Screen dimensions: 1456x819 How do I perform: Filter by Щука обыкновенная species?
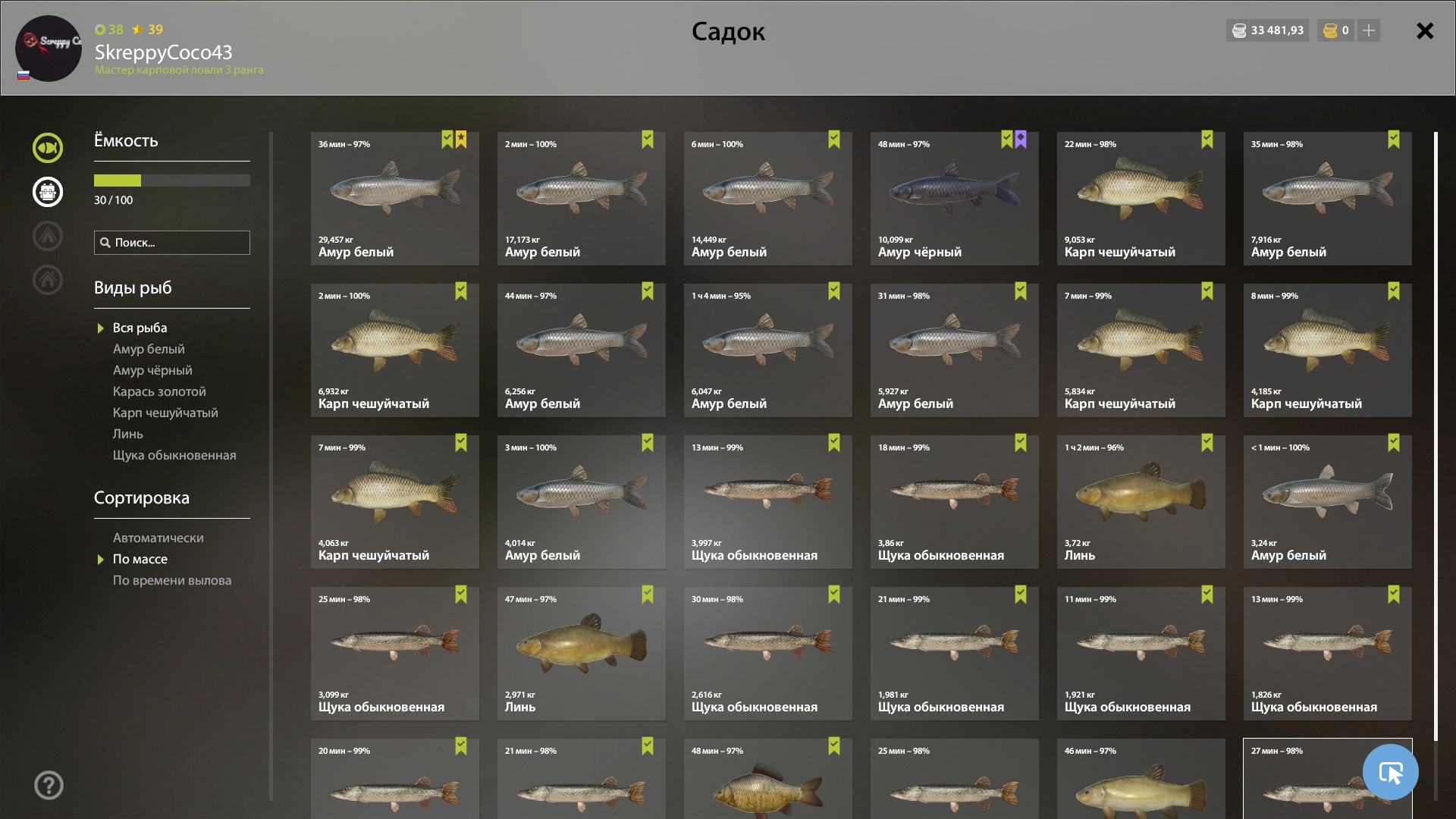[x=174, y=455]
